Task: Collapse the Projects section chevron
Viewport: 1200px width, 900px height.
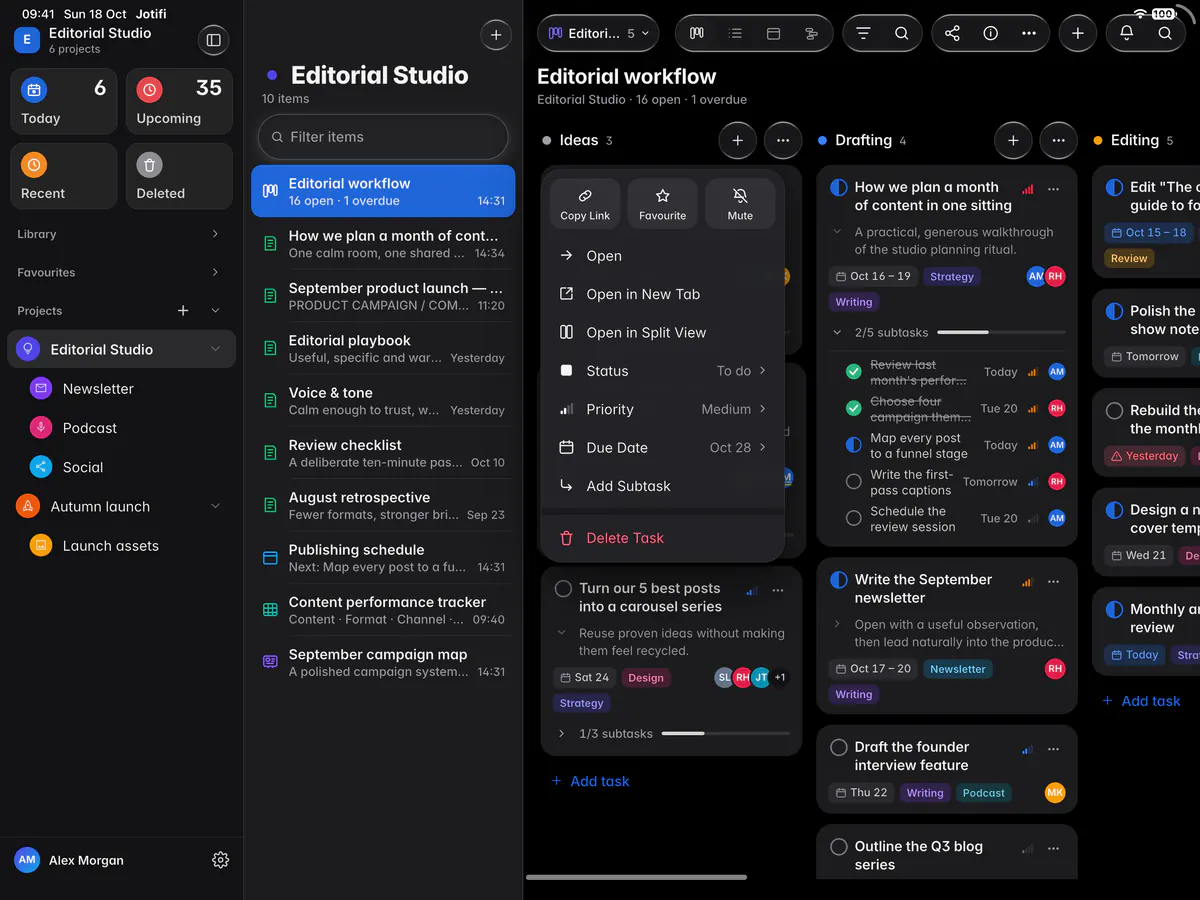Action: (215, 311)
